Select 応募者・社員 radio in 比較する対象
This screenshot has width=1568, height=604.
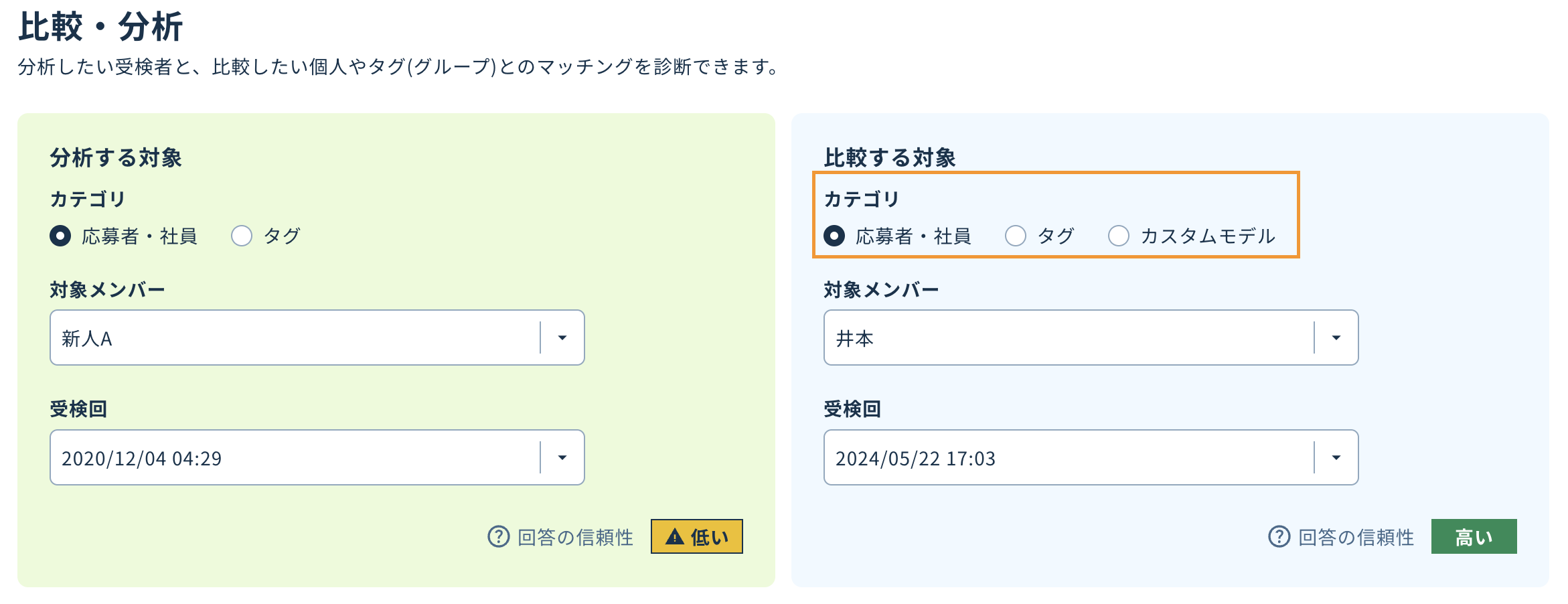[x=834, y=236]
